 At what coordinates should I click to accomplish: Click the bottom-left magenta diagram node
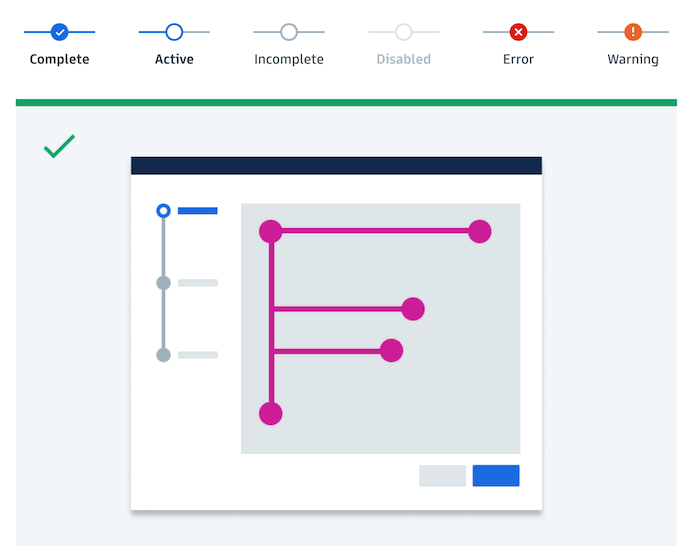[271, 413]
